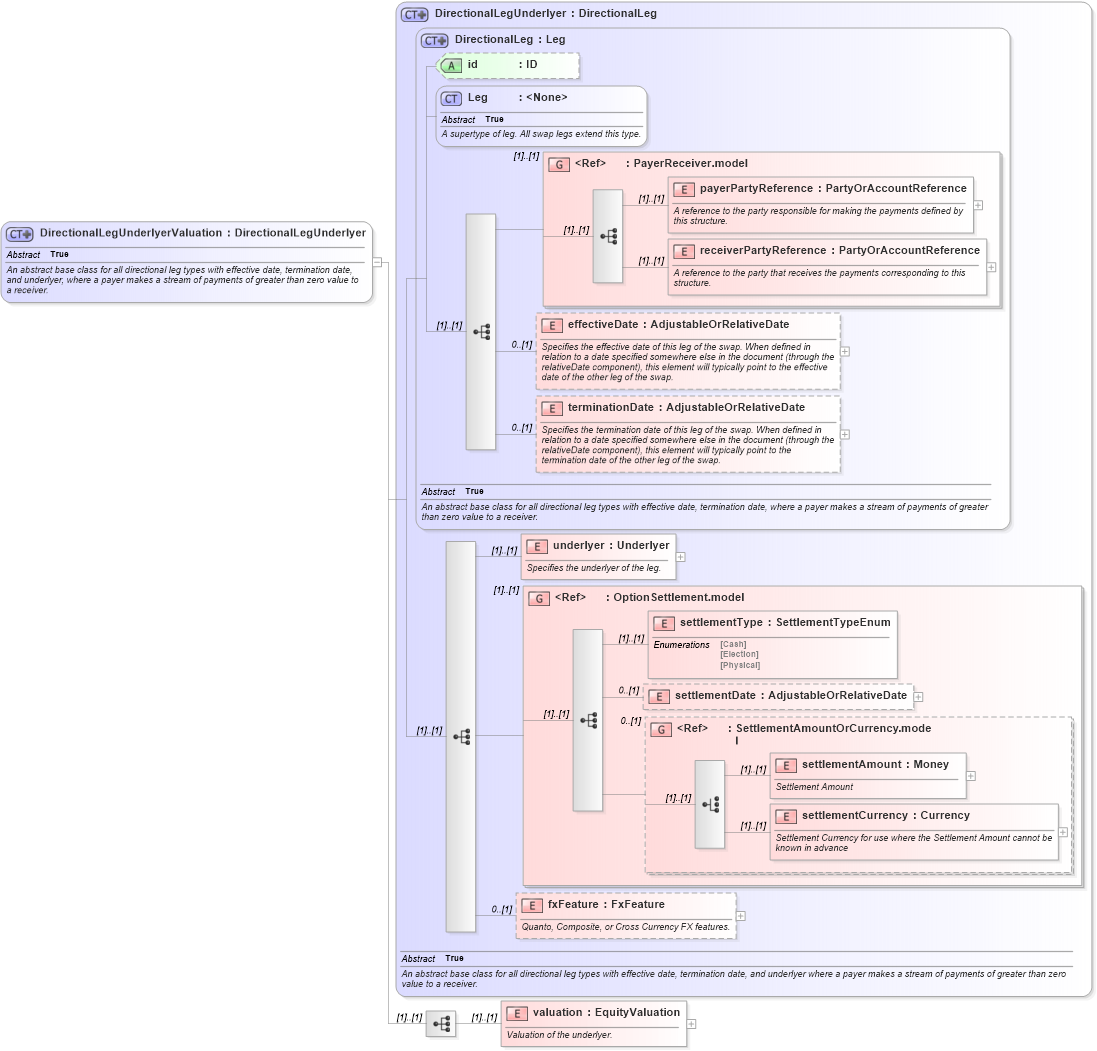This screenshot has width=1097, height=1051.
Task: Expand the fxFeature element via its plus box
Action: click(740, 915)
